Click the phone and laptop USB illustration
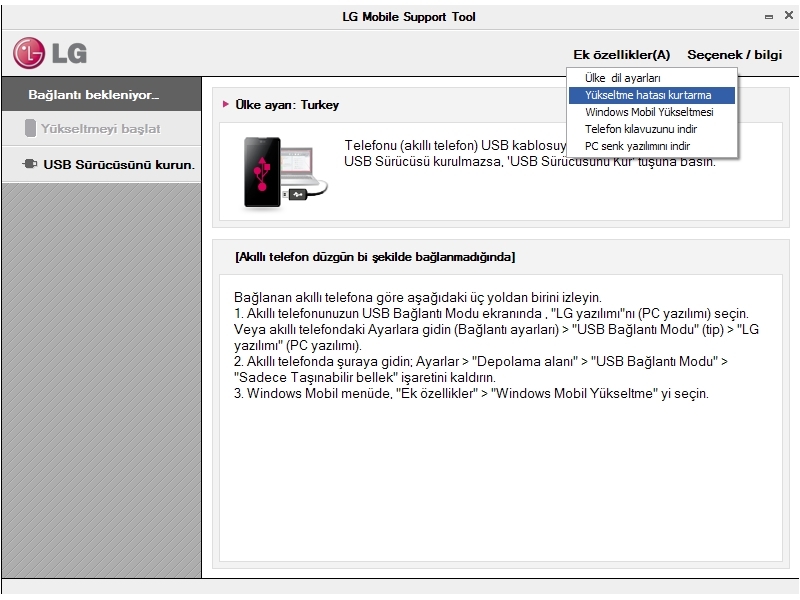The width and height of the screenshot is (800, 600). pyautogui.click(x=284, y=172)
